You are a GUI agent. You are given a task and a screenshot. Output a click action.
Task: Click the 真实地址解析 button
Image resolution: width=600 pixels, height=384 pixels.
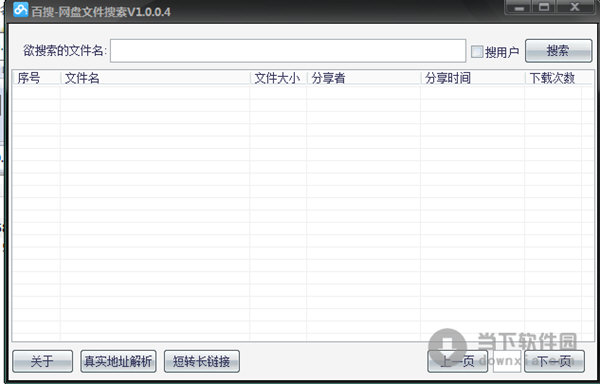118,361
